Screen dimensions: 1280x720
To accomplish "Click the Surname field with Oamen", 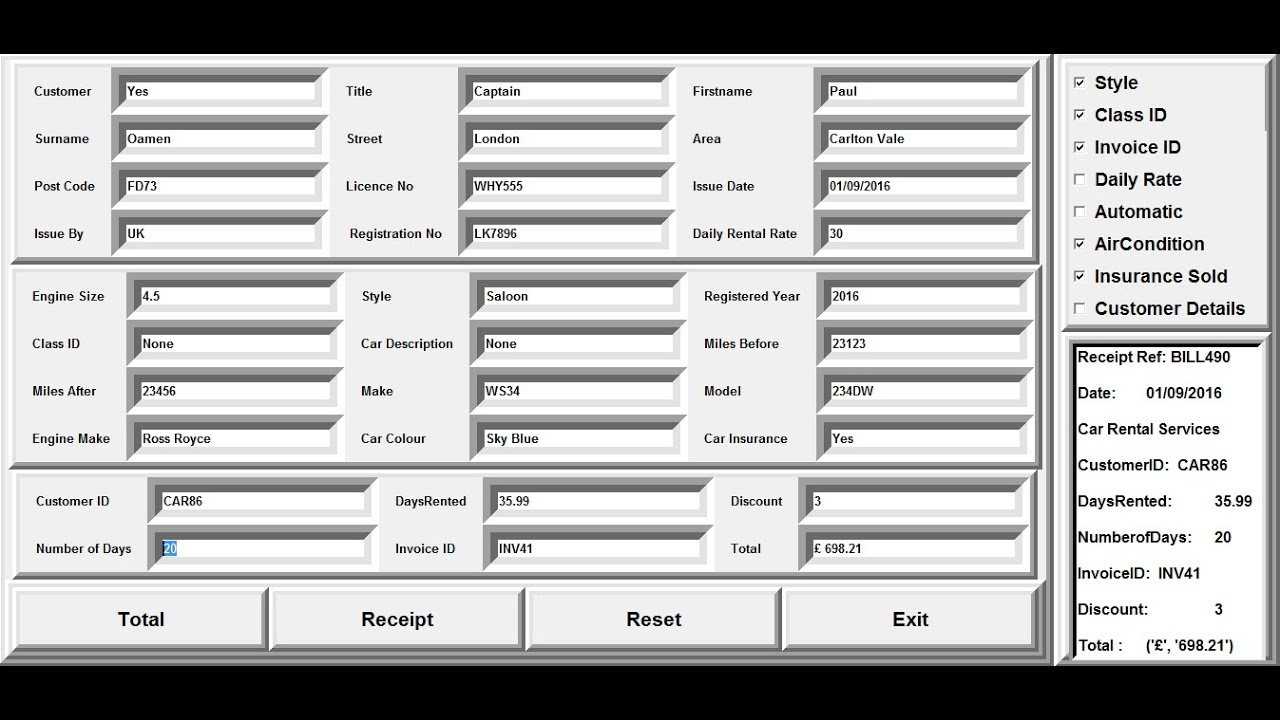I will click(219, 139).
